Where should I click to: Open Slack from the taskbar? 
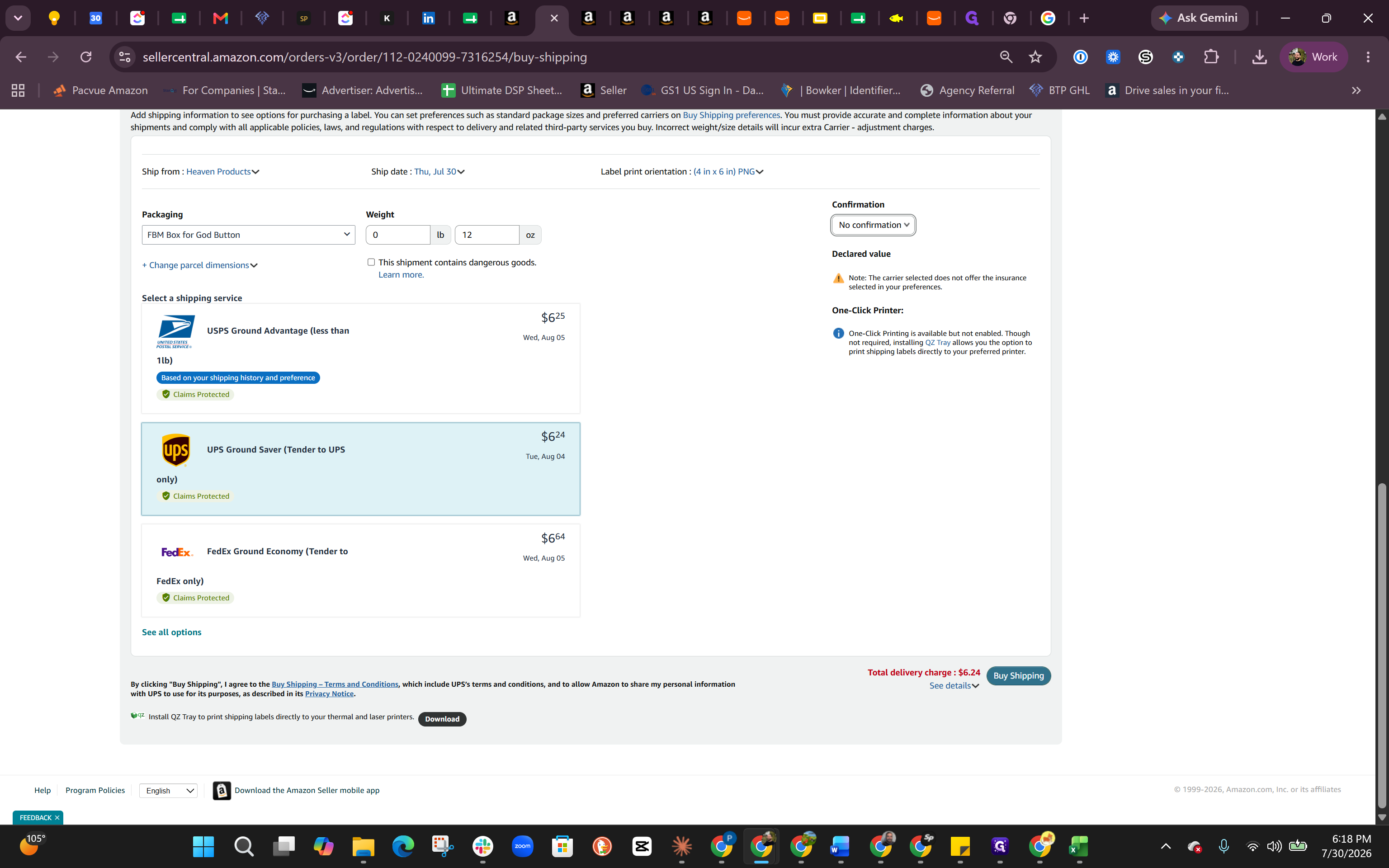[x=483, y=846]
